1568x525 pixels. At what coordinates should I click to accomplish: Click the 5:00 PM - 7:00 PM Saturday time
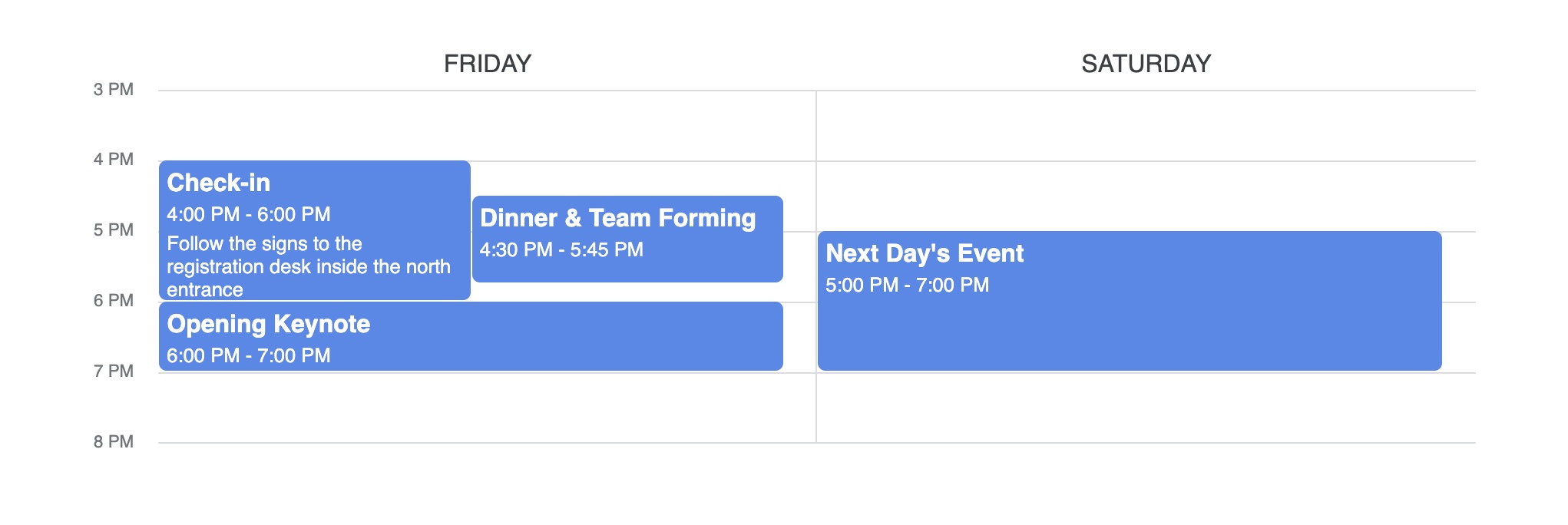[x=908, y=285]
